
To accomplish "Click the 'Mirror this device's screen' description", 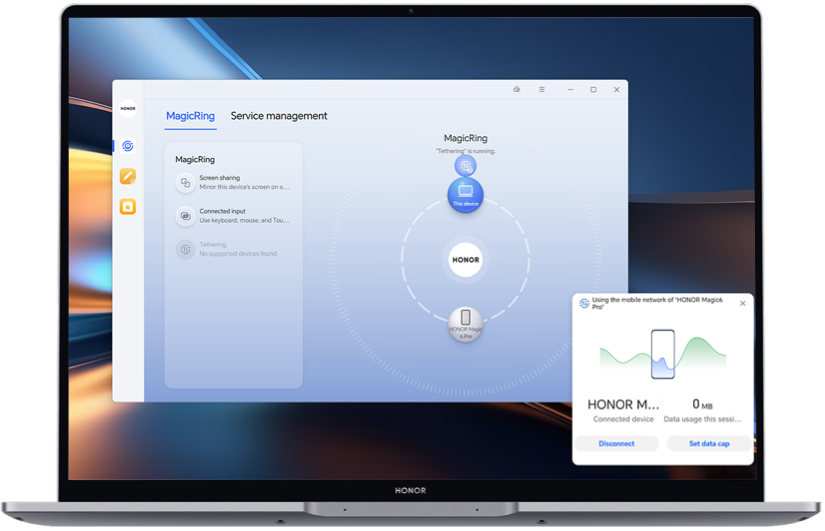I will click(x=244, y=187).
